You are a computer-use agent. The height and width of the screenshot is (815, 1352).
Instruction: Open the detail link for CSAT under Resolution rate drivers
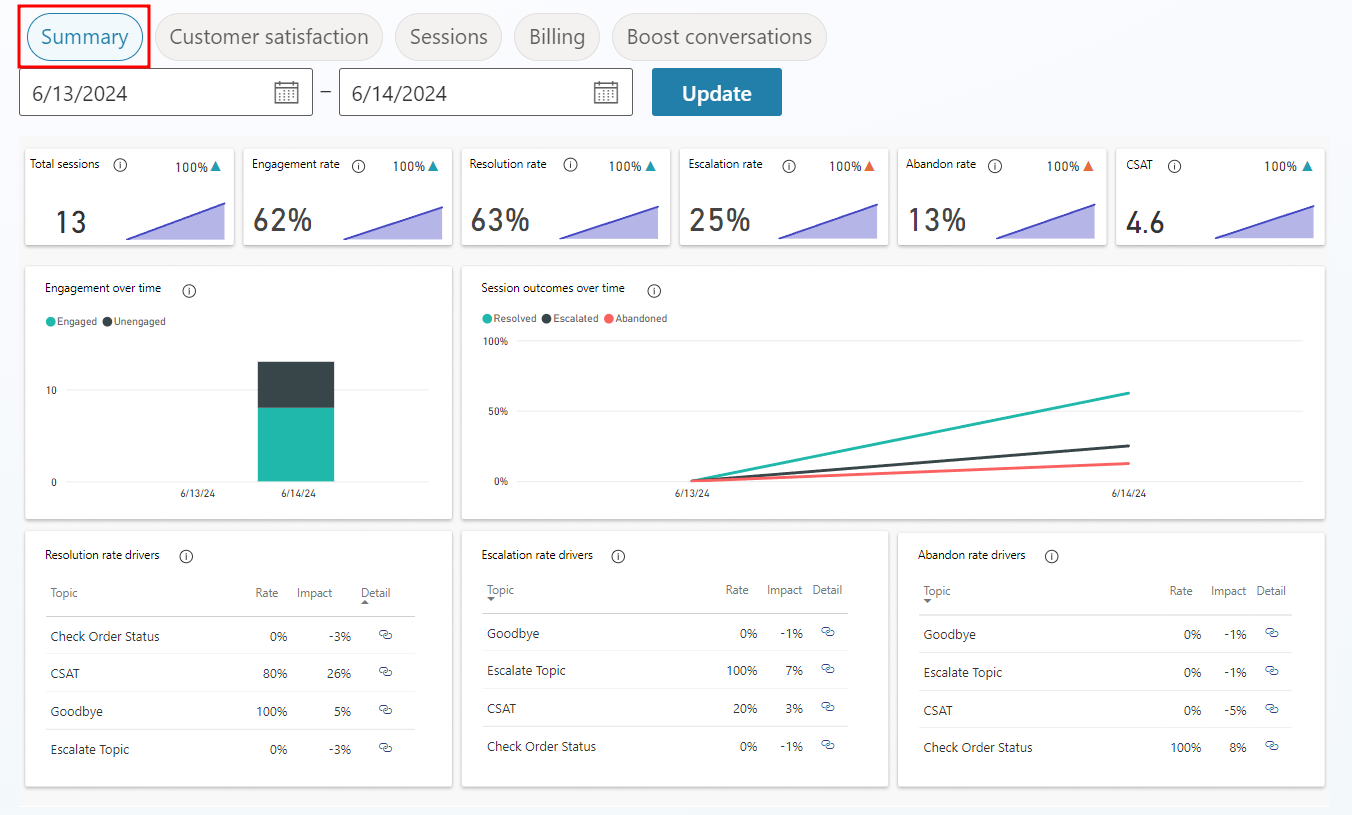click(385, 673)
